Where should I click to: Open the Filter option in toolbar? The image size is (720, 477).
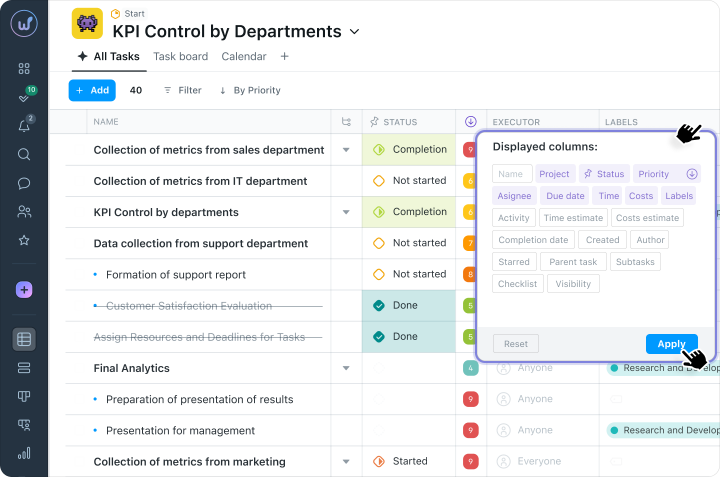(182, 90)
